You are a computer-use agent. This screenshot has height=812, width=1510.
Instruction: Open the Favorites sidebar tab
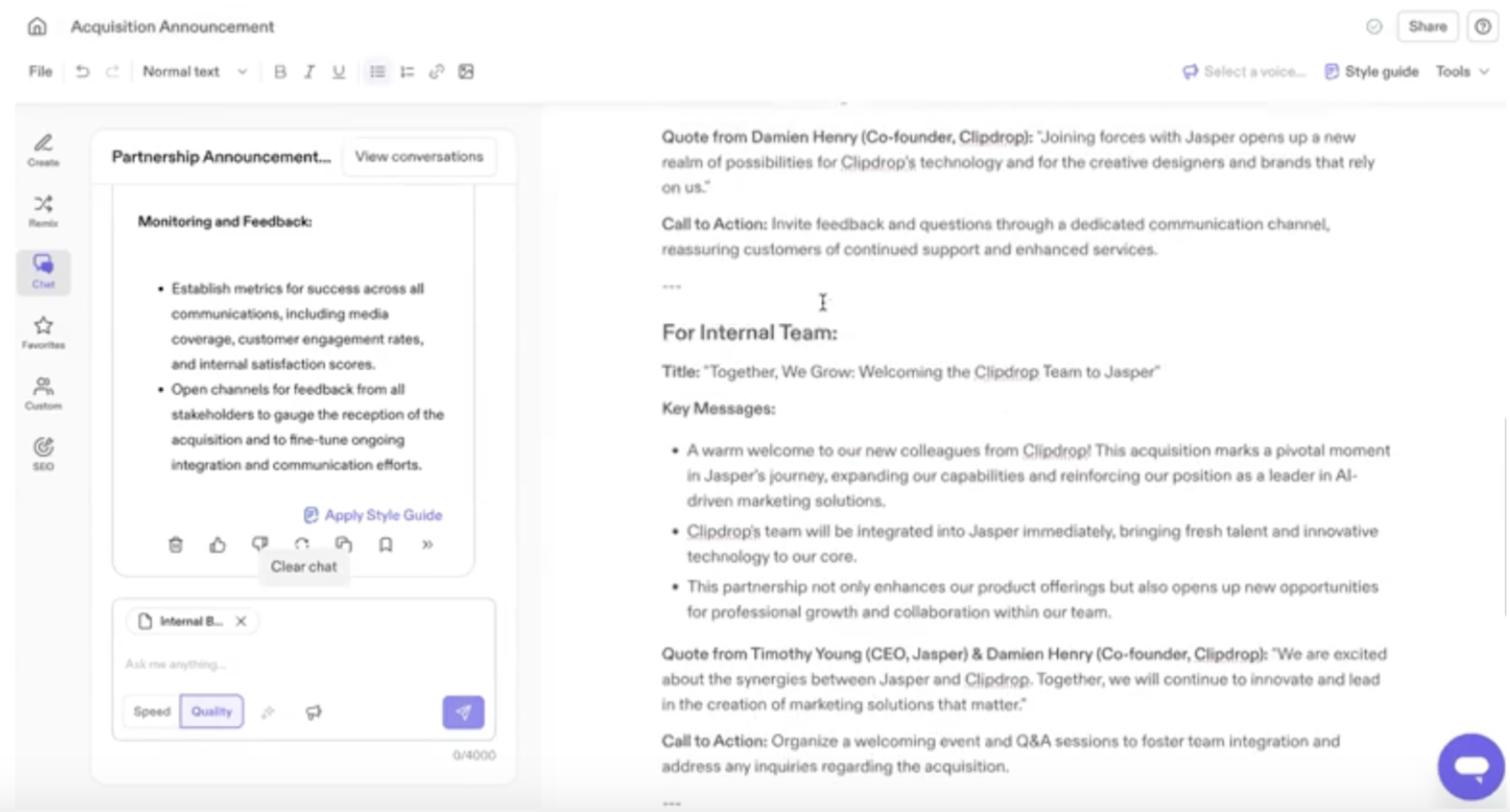(43, 332)
